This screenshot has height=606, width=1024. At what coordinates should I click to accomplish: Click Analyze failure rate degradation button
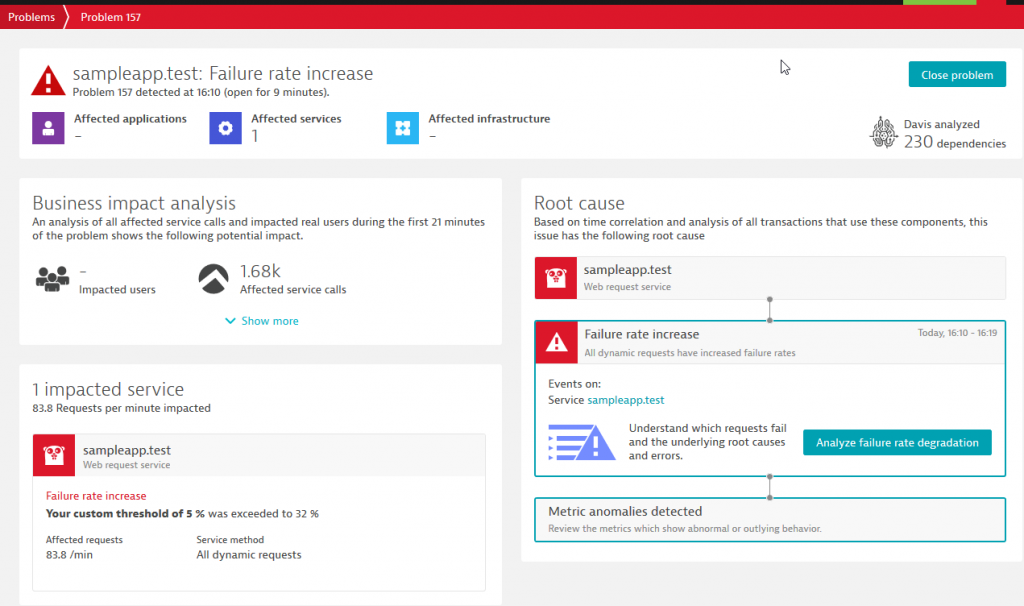point(896,442)
